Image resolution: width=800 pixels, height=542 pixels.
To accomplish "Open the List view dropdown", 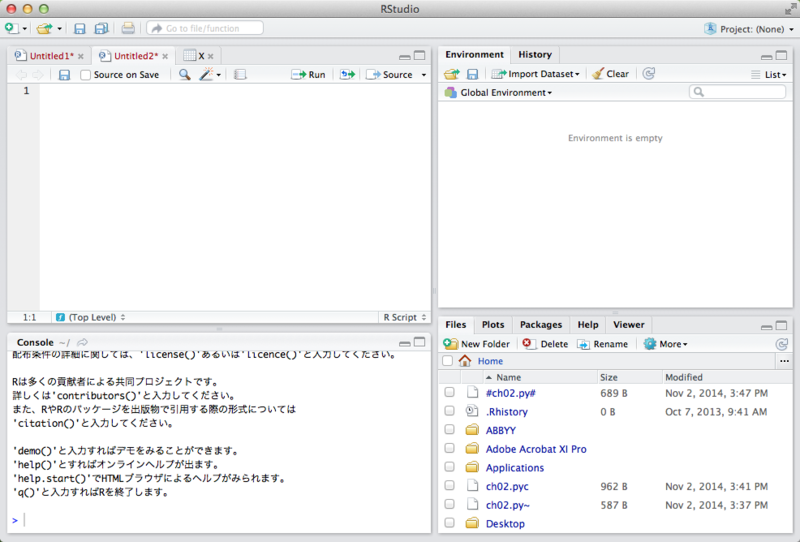I will [x=769, y=75].
